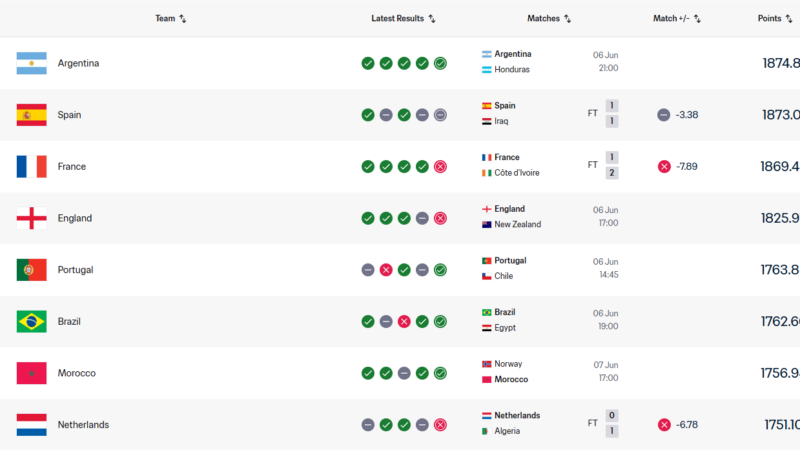This screenshot has height=450, width=800.
Task: Click FT label in Spain's match
Action: click(592, 113)
